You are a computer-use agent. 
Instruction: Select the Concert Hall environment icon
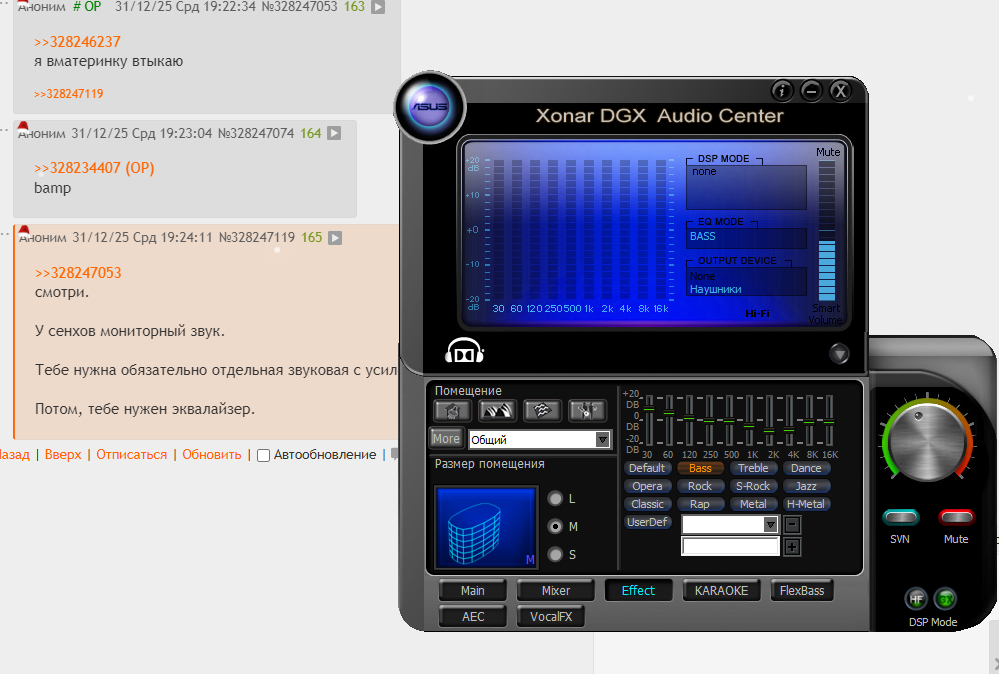pos(497,411)
